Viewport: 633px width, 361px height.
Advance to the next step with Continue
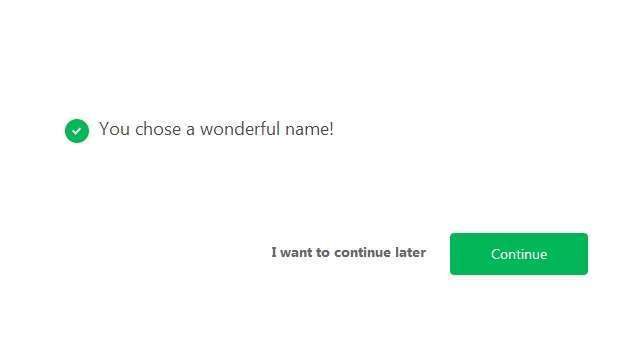(x=519, y=254)
